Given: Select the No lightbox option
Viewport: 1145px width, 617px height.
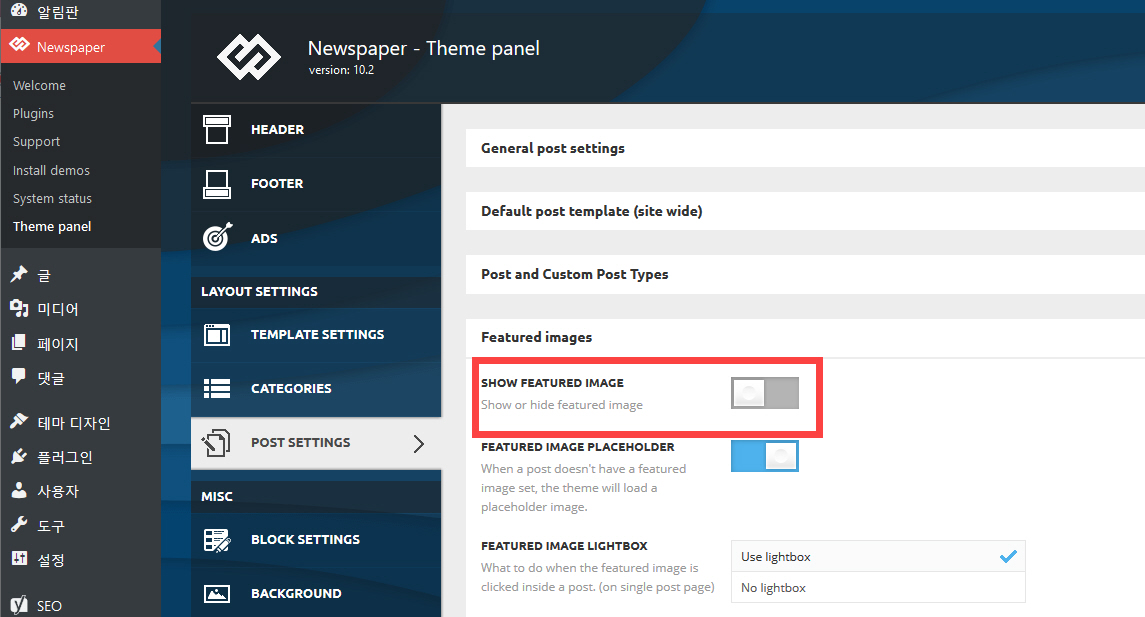Looking at the screenshot, I should coord(878,588).
